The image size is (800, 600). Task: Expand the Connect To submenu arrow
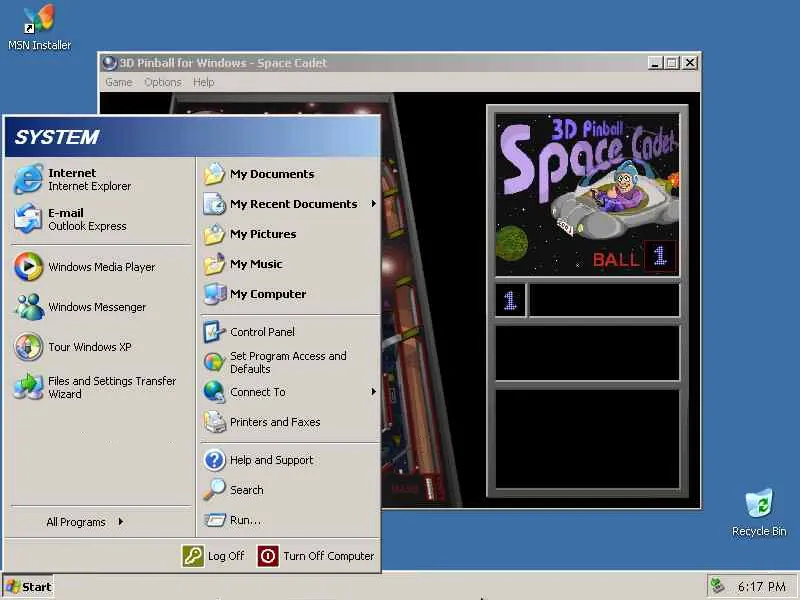[x=373, y=392]
